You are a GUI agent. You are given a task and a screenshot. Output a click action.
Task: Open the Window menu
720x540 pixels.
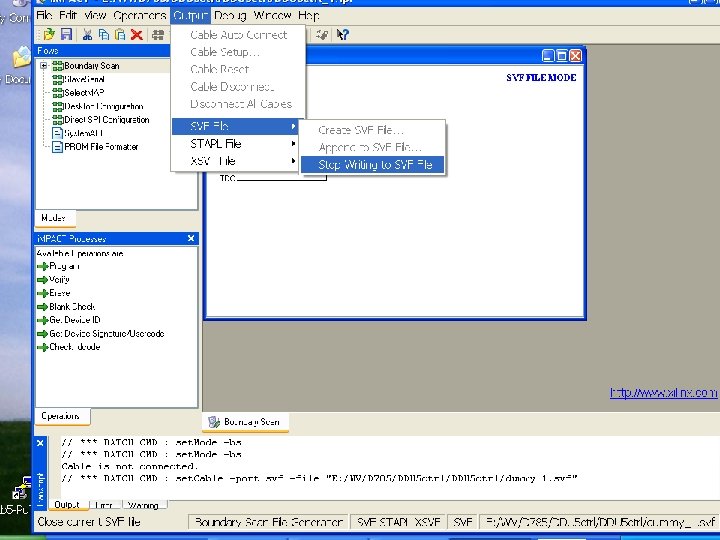coord(272,16)
